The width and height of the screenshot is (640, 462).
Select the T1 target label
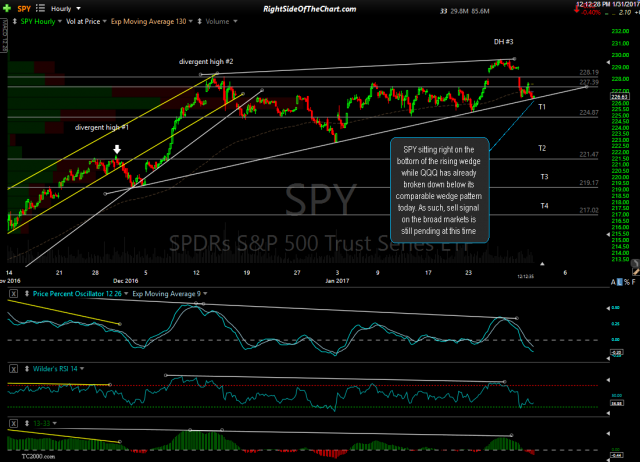pyautogui.click(x=542, y=107)
